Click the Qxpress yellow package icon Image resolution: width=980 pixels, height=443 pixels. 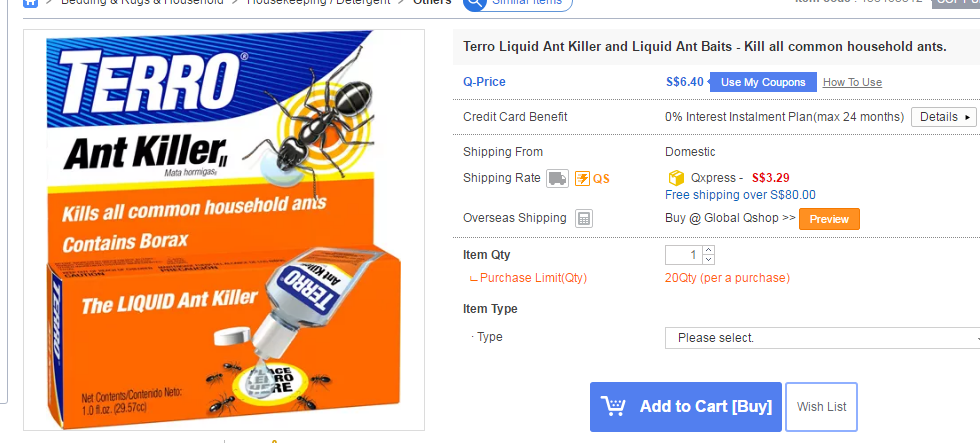(x=676, y=178)
